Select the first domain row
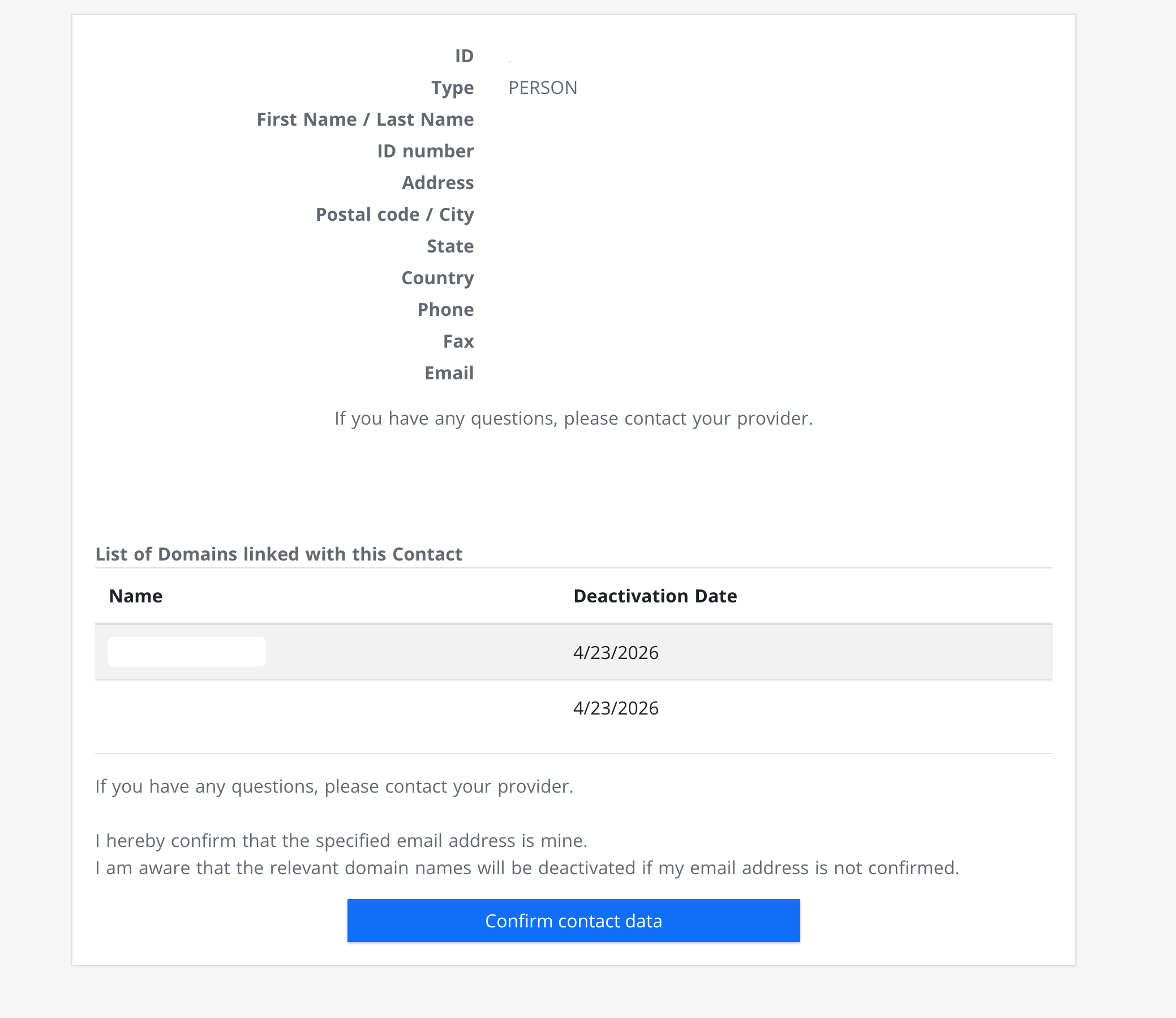The width and height of the screenshot is (1176, 1018). [574, 653]
